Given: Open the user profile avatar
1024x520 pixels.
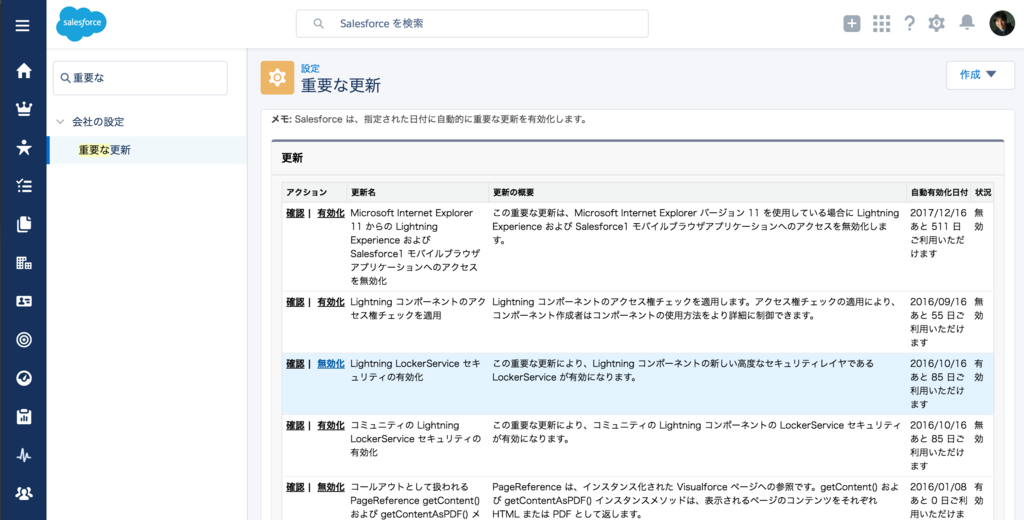Looking at the screenshot, I should coord(1002,24).
